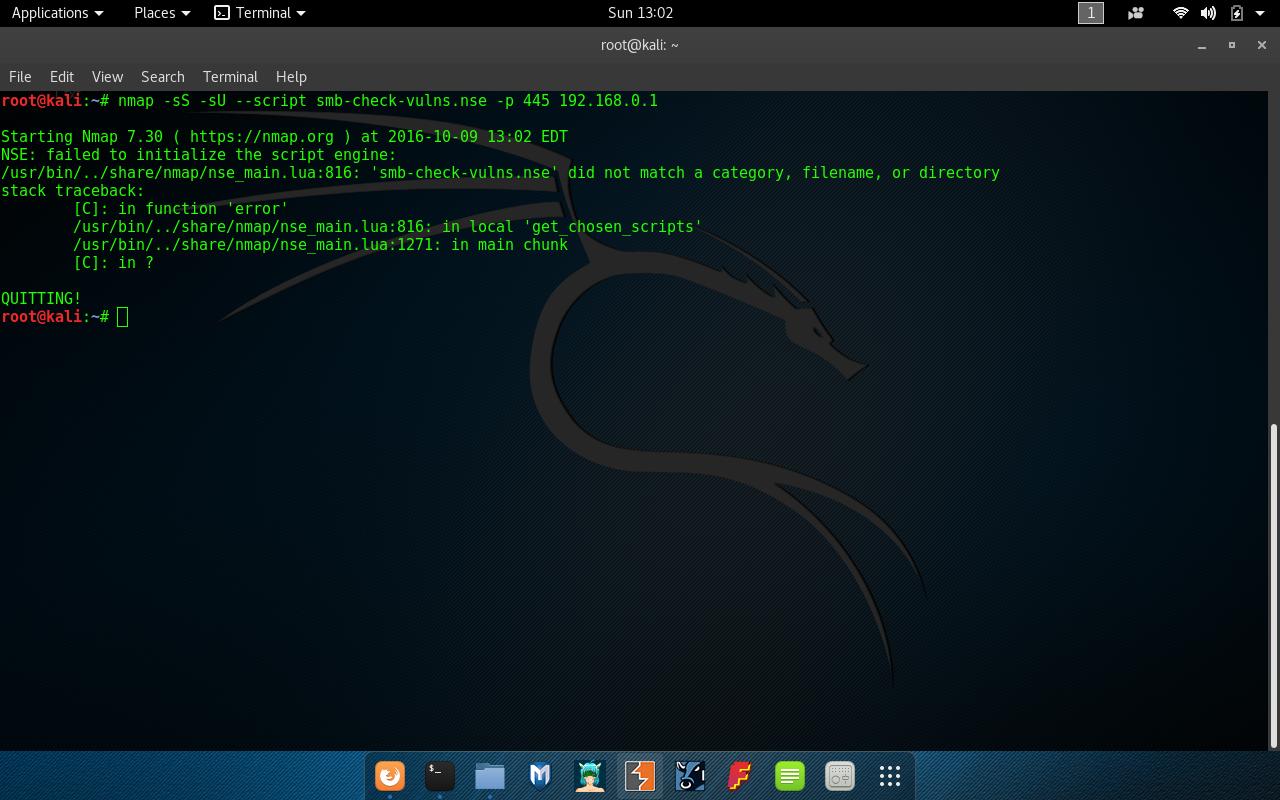Open the Search menu in terminal
The width and height of the screenshot is (1280, 800).
point(162,77)
